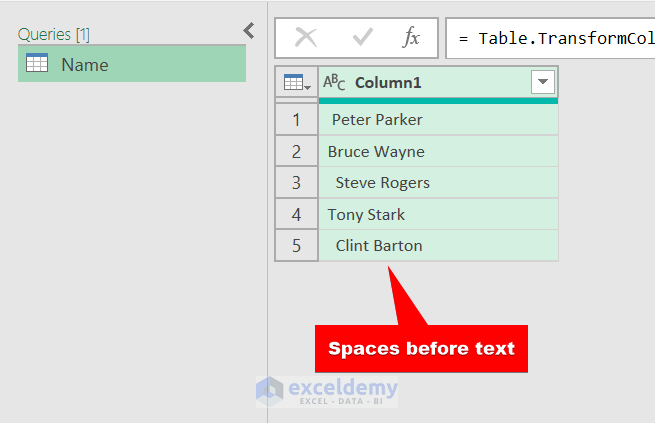
Task: Click the Peter Parker cell
Action: (378, 120)
